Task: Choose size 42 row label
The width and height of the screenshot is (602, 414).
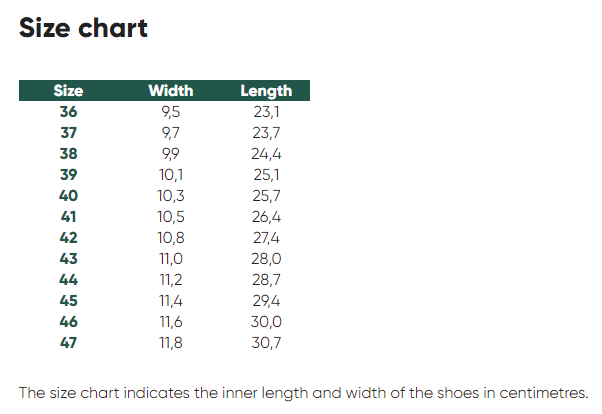Action: click(68, 237)
